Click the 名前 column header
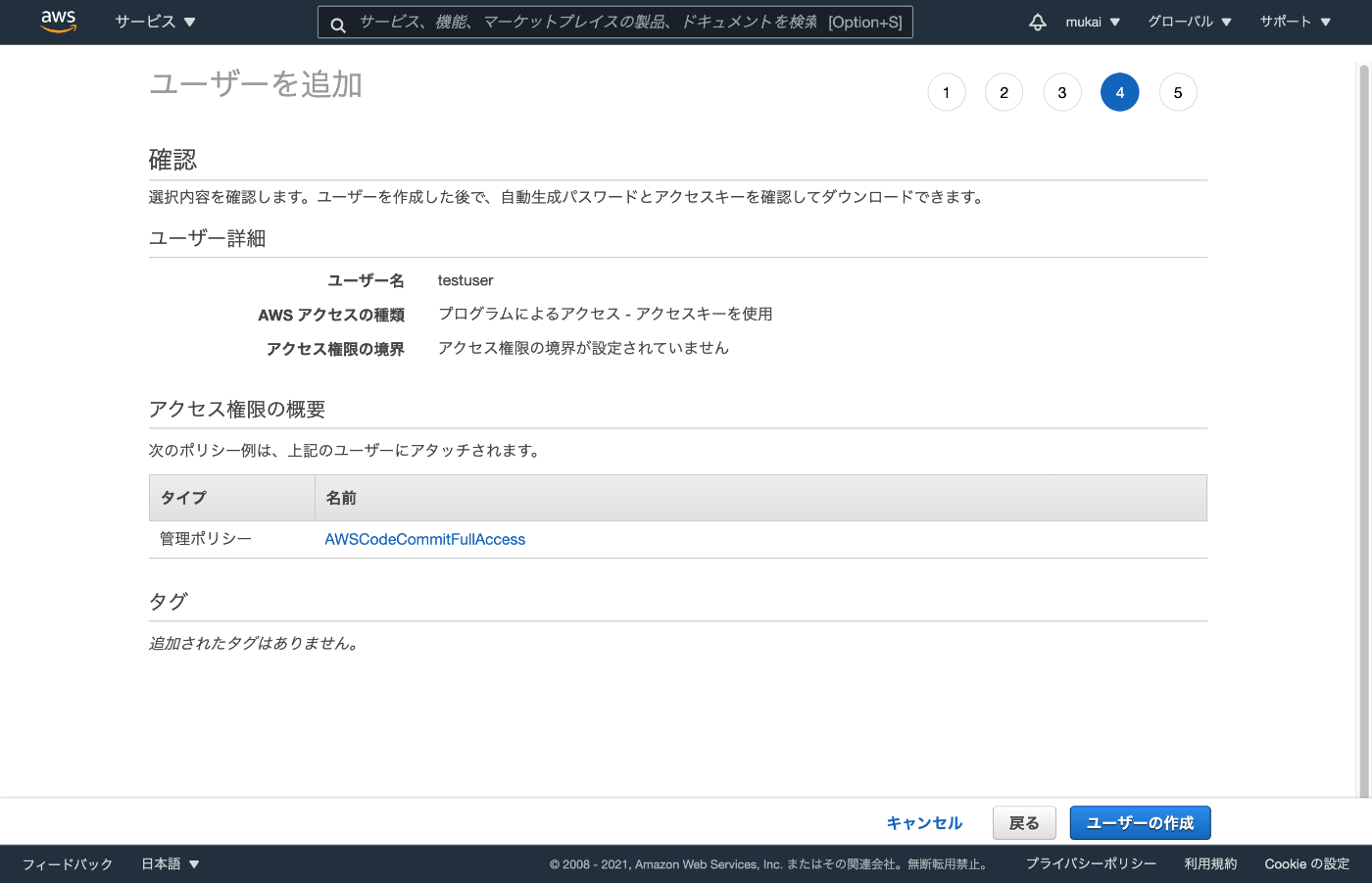 pos(760,498)
